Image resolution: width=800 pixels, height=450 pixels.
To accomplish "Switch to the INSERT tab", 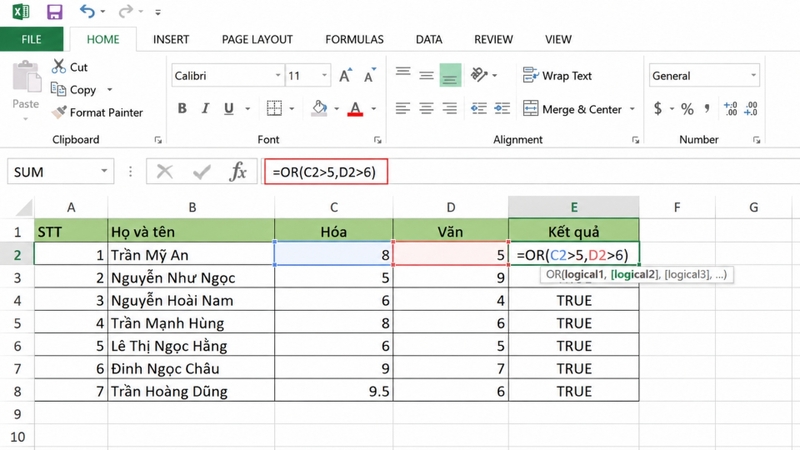I will 171,39.
